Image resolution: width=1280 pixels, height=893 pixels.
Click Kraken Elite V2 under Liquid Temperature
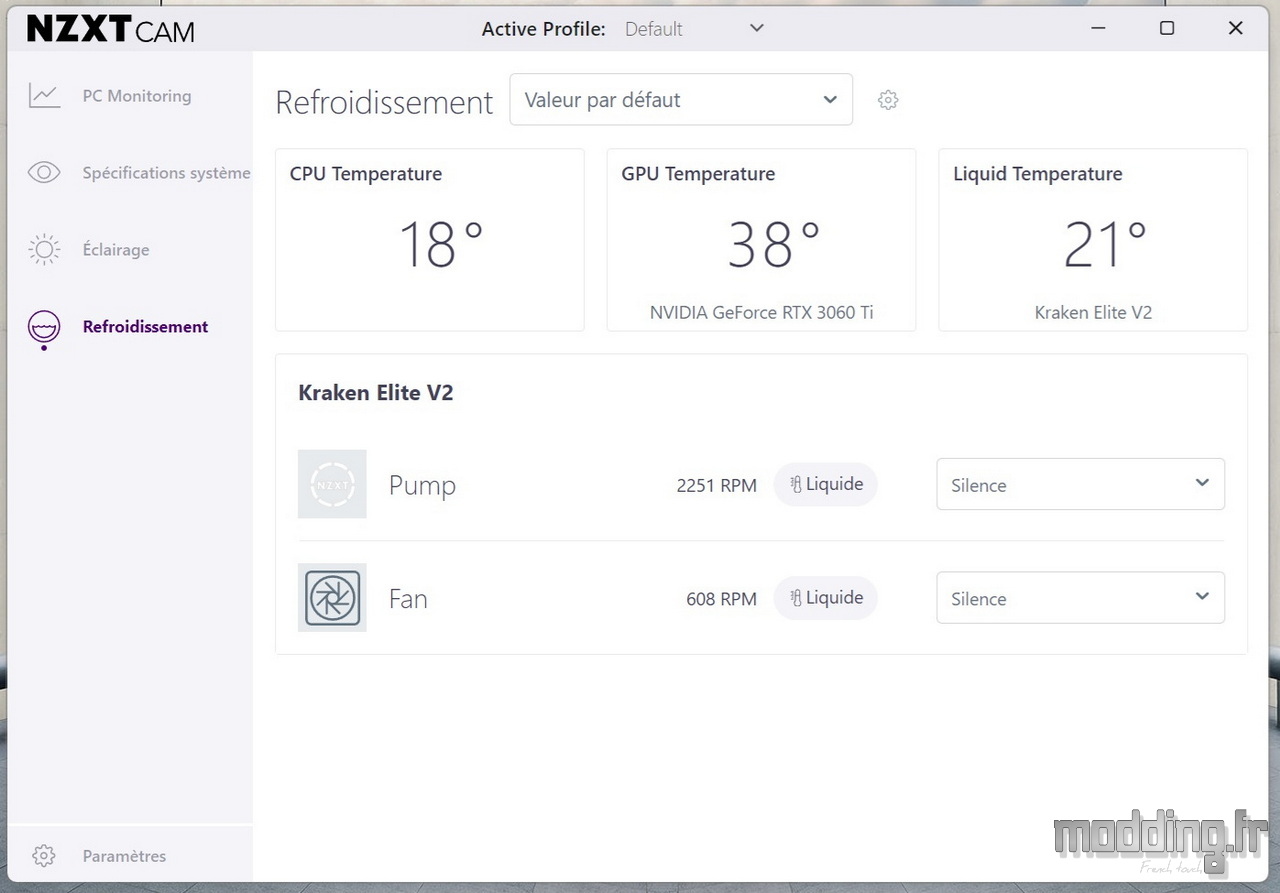coord(1093,312)
